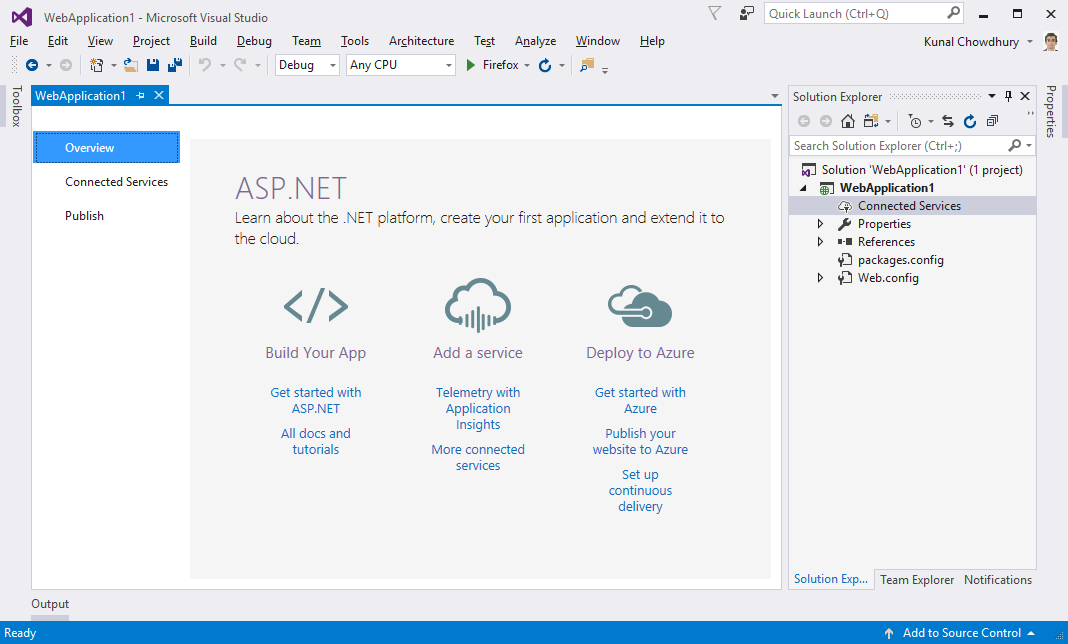Click Kunal Chowdhury's profile picture
This screenshot has width=1068, height=644.
coord(1051,42)
